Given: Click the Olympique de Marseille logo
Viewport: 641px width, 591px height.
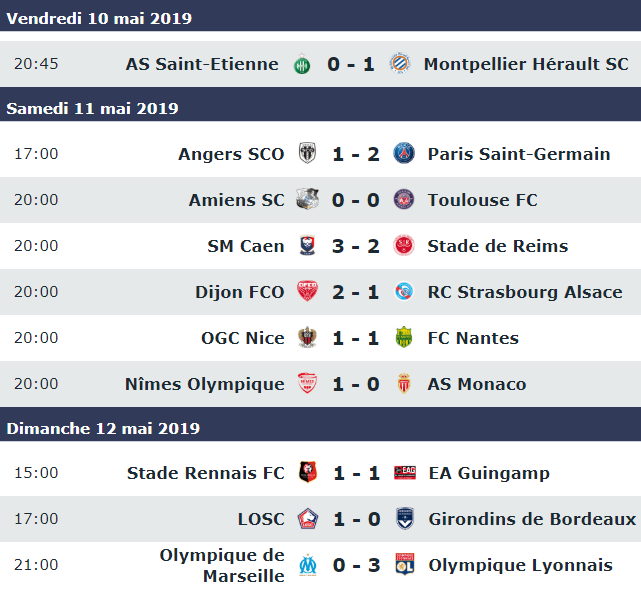Looking at the screenshot, I should coord(307,565).
